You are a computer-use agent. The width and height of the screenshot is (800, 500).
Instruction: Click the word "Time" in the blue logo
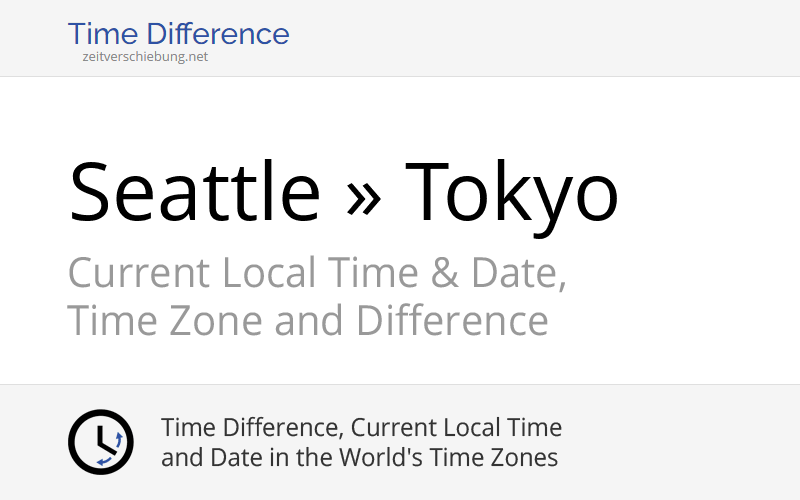click(100, 34)
